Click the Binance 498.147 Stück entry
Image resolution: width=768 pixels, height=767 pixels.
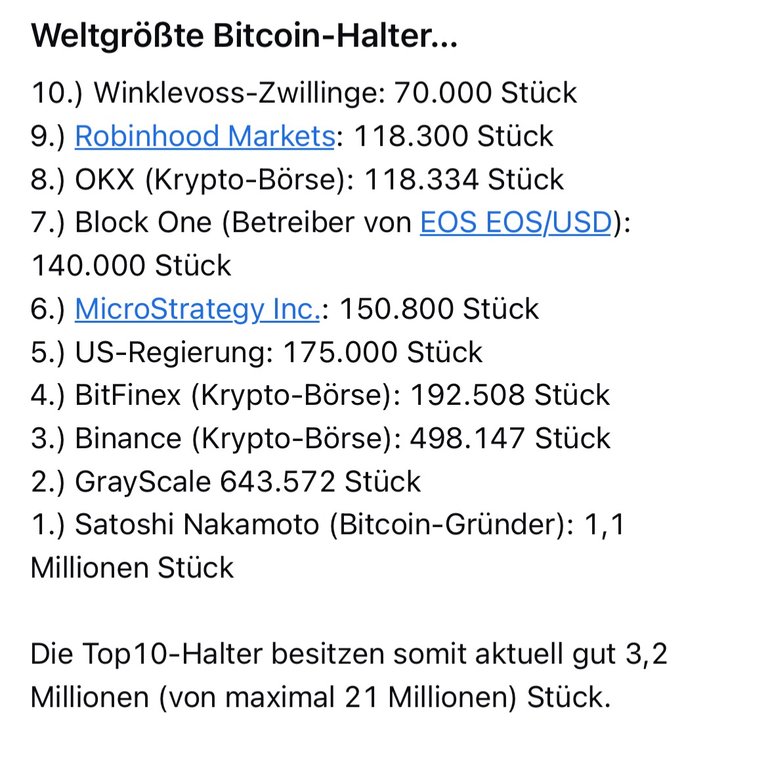(320, 438)
